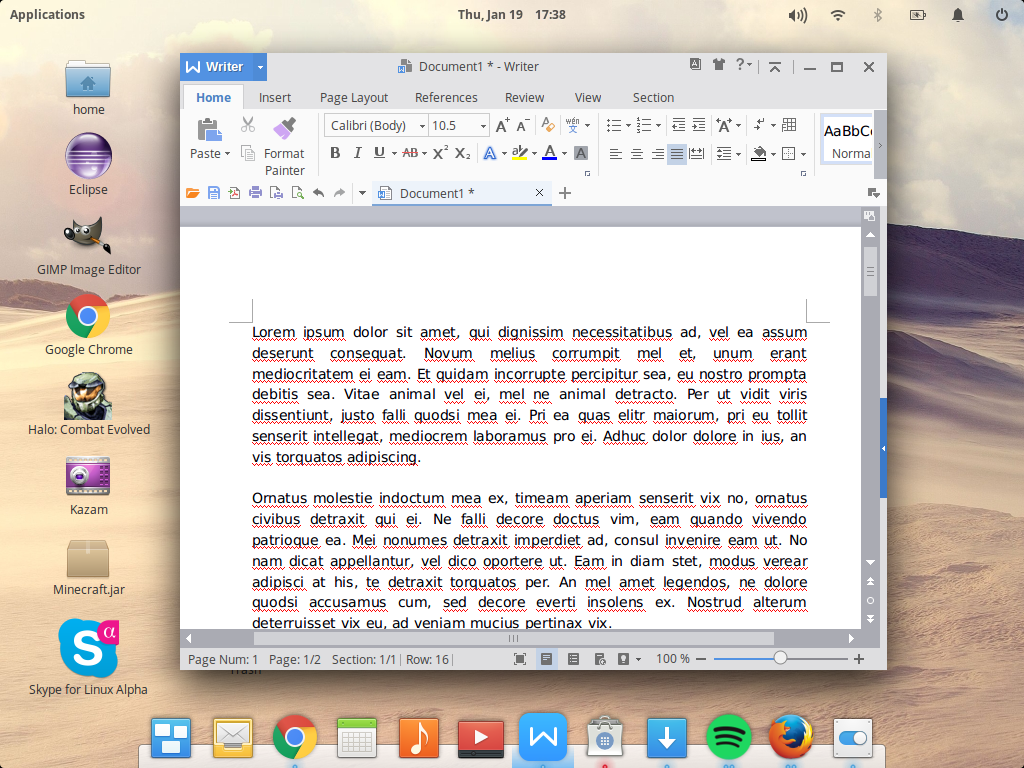Open the font size dropdown
This screenshot has height=768, width=1024.
(x=484, y=126)
